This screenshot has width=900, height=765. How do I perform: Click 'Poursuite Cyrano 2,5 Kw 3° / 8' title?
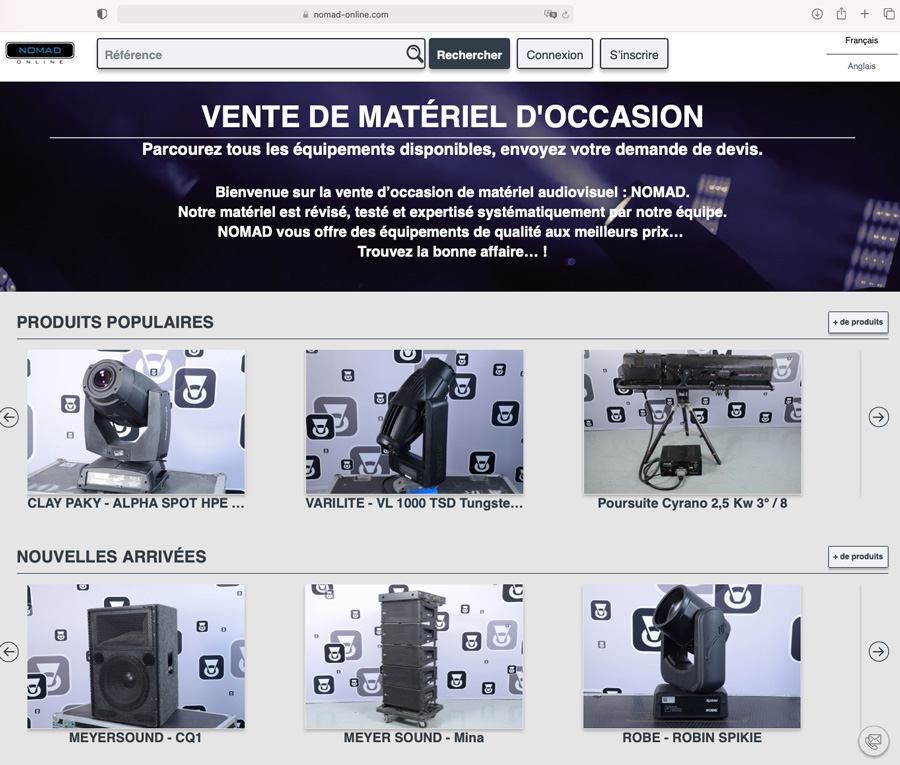[692, 503]
